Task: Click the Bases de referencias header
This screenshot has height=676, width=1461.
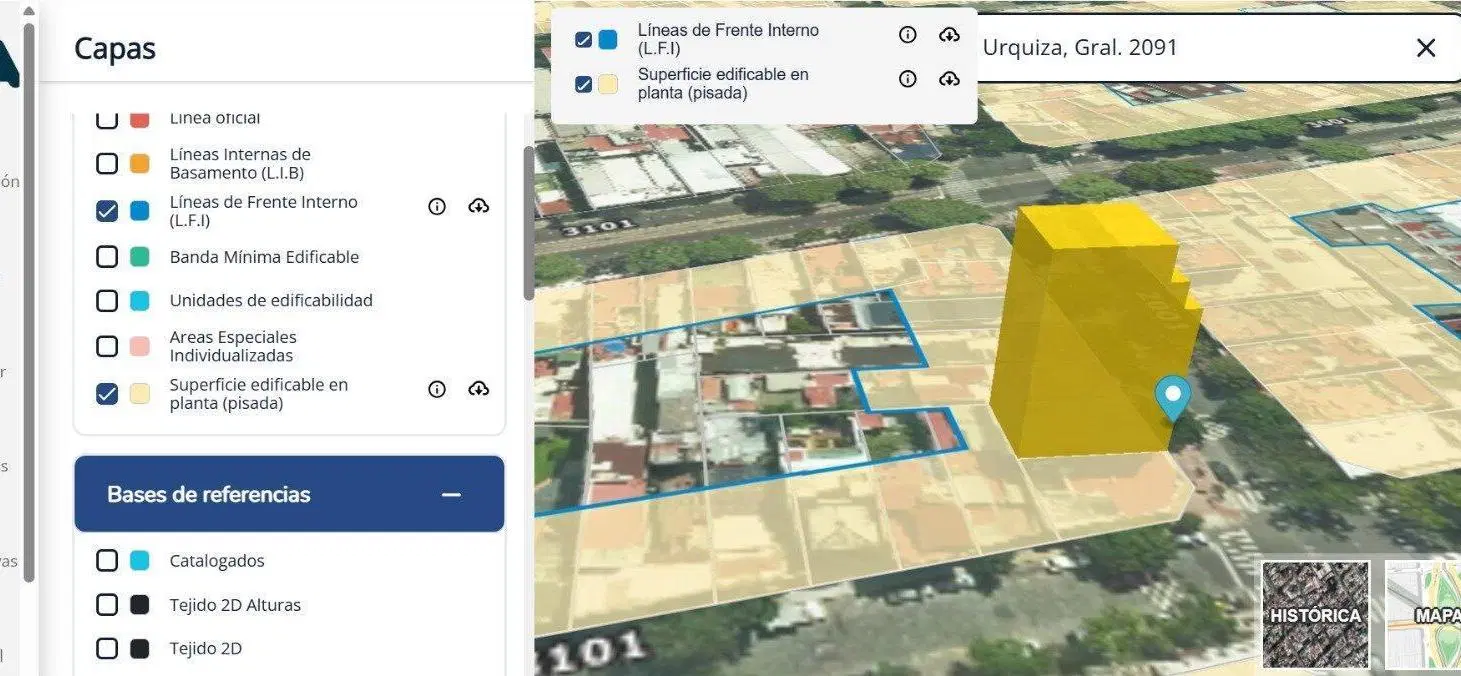Action: pos(289,494)
